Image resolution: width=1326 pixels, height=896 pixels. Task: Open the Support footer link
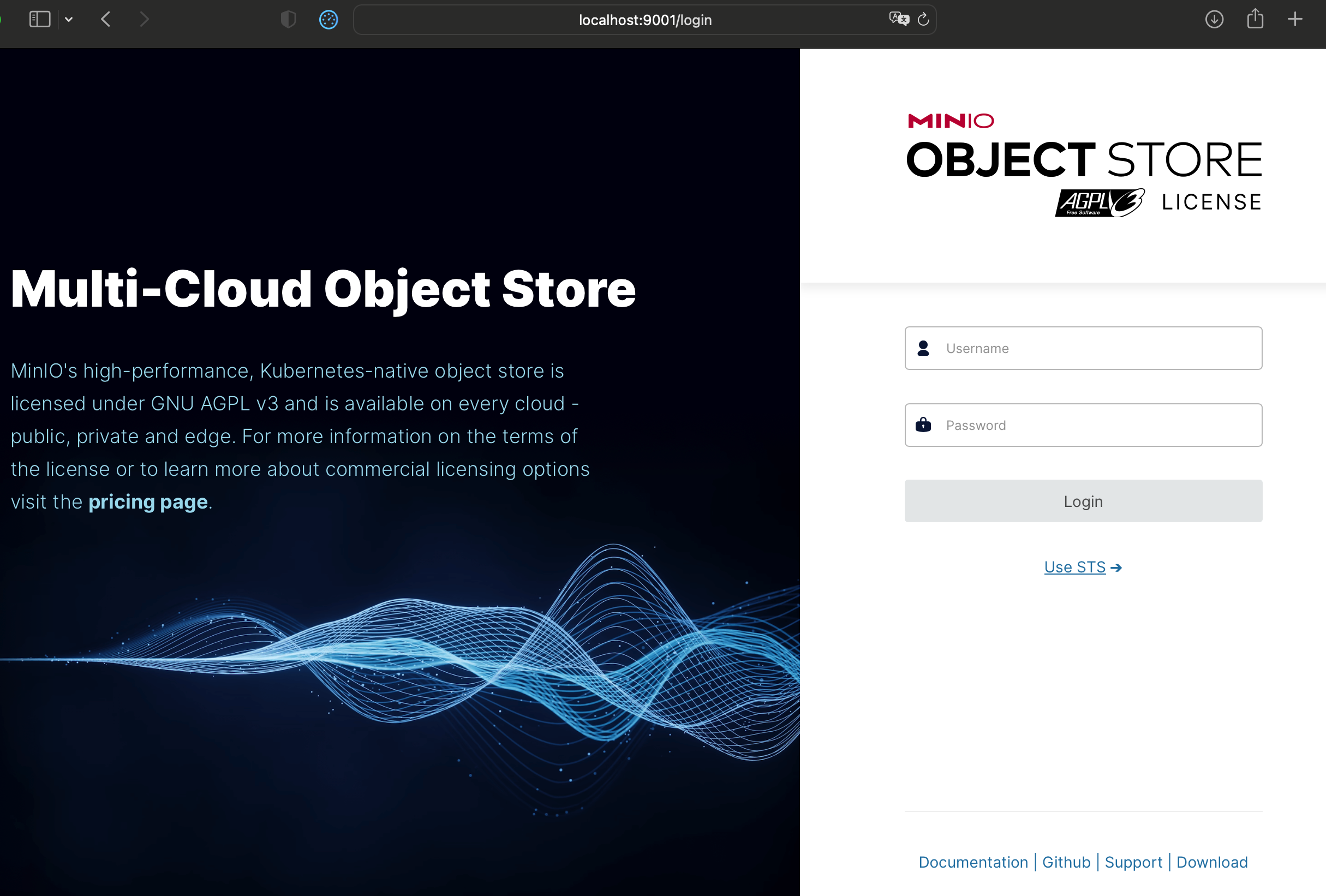1133,862
